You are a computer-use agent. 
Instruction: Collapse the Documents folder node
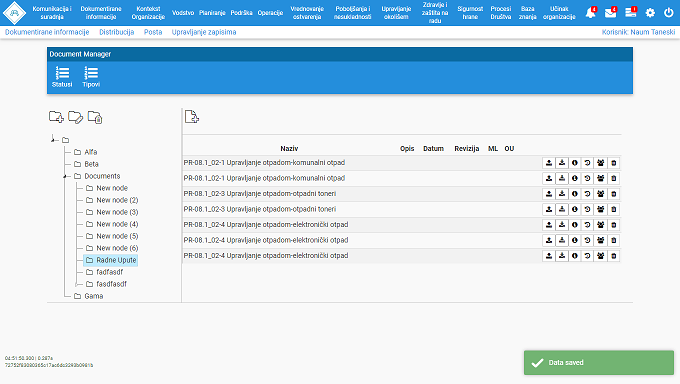pos(65,176)
